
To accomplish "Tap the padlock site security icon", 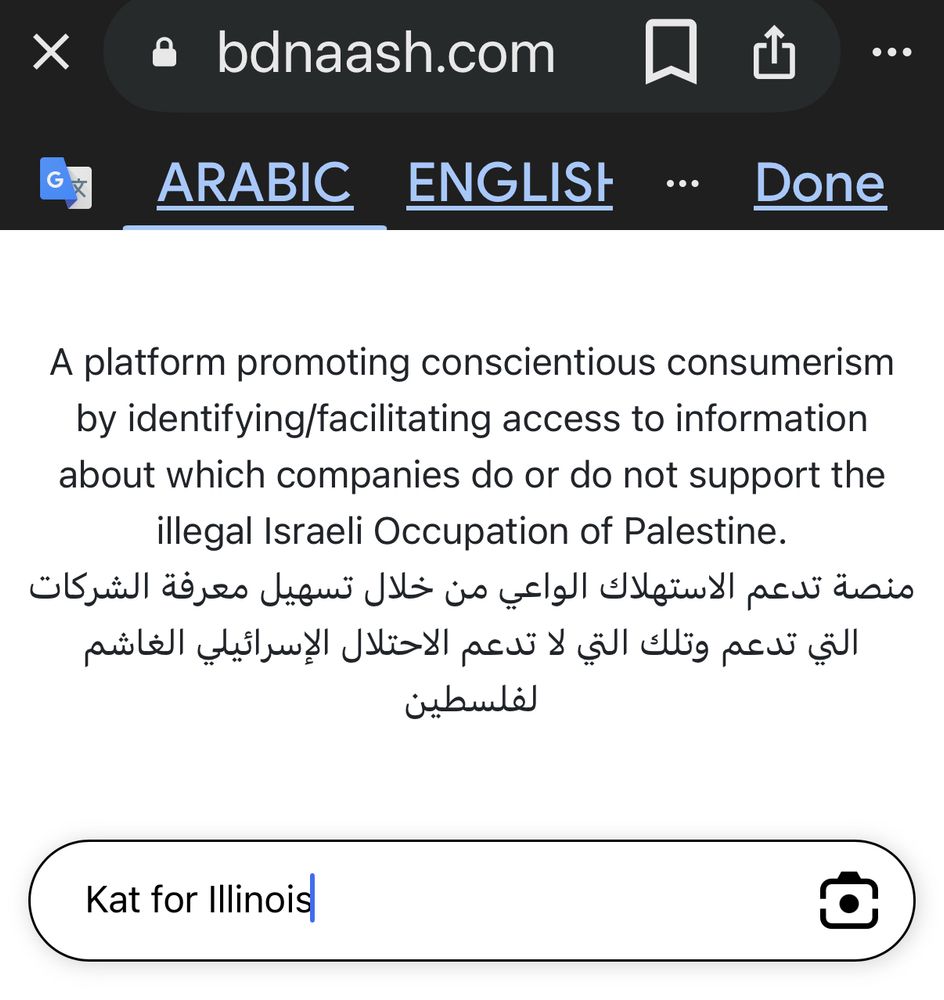I will 164,52.
